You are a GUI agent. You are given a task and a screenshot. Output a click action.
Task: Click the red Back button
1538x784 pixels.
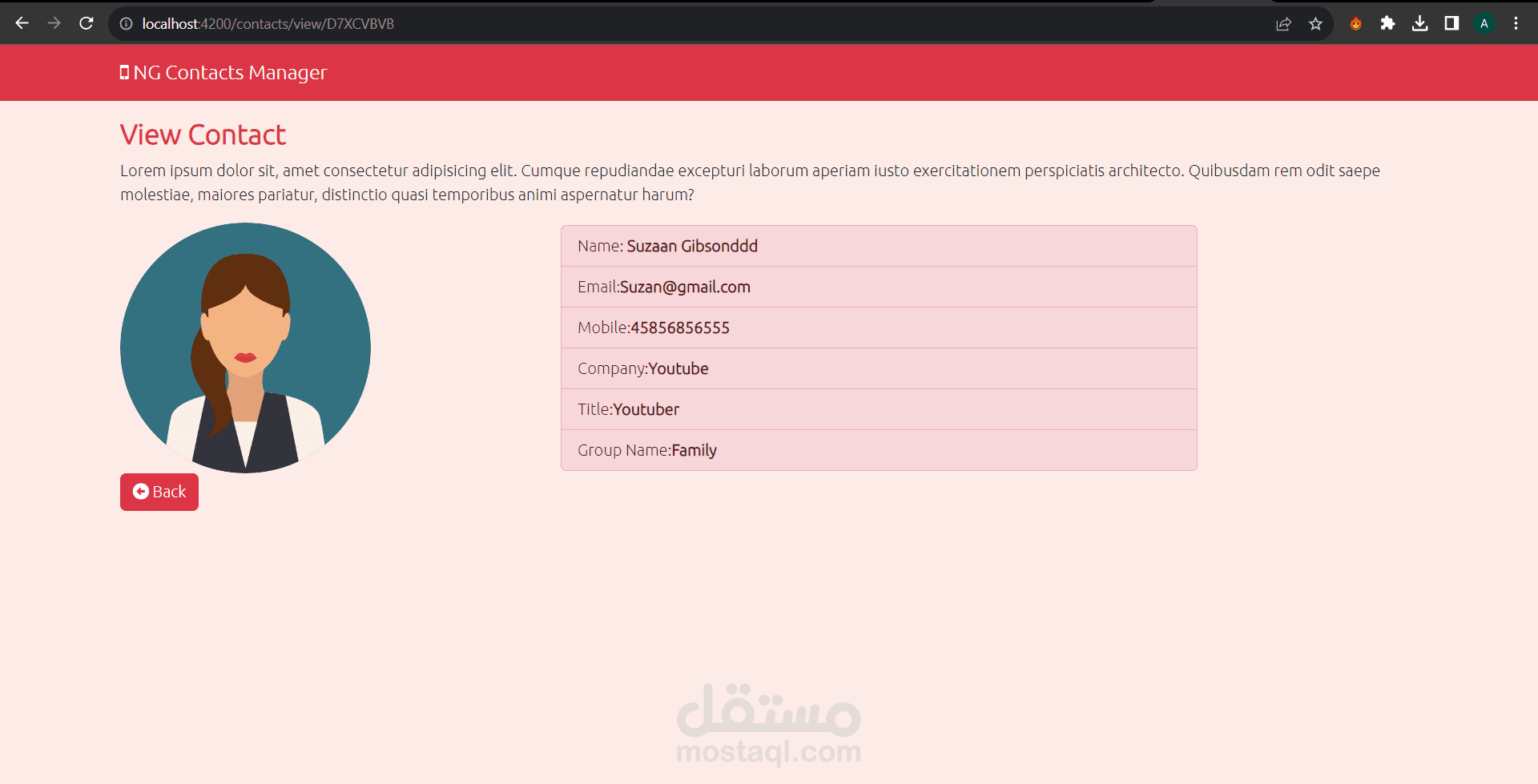[x=159, y=492]
